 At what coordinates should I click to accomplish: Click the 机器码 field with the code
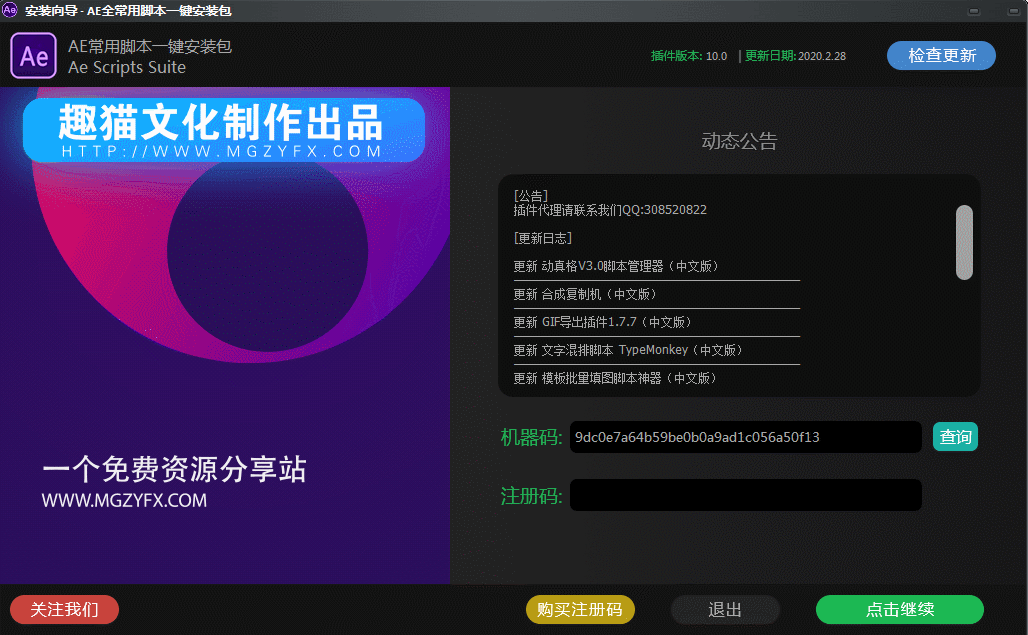[745, 437]
